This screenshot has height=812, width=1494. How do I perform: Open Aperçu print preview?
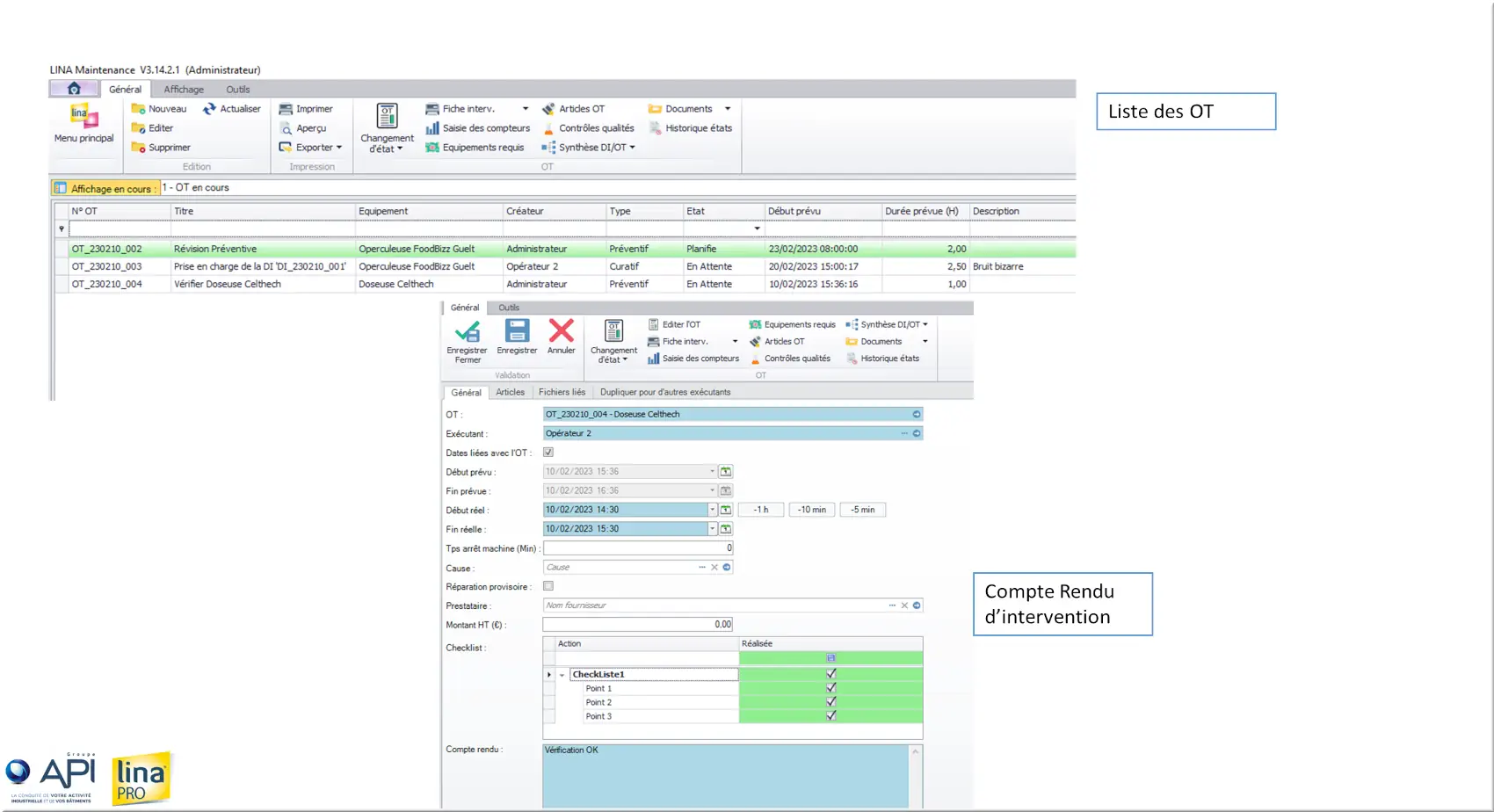pyautogui.click(x=303, y=128)
